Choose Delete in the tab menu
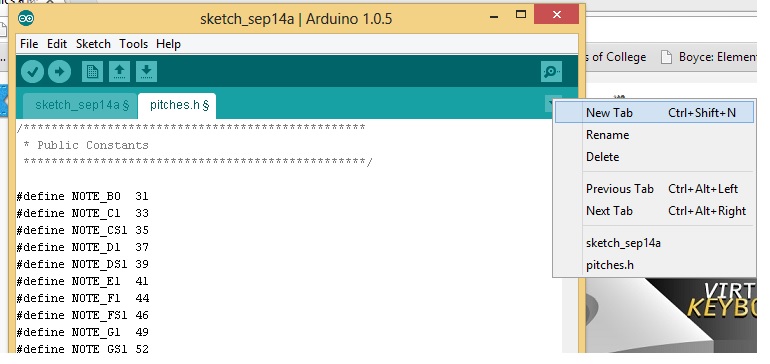 click(655, 157)
